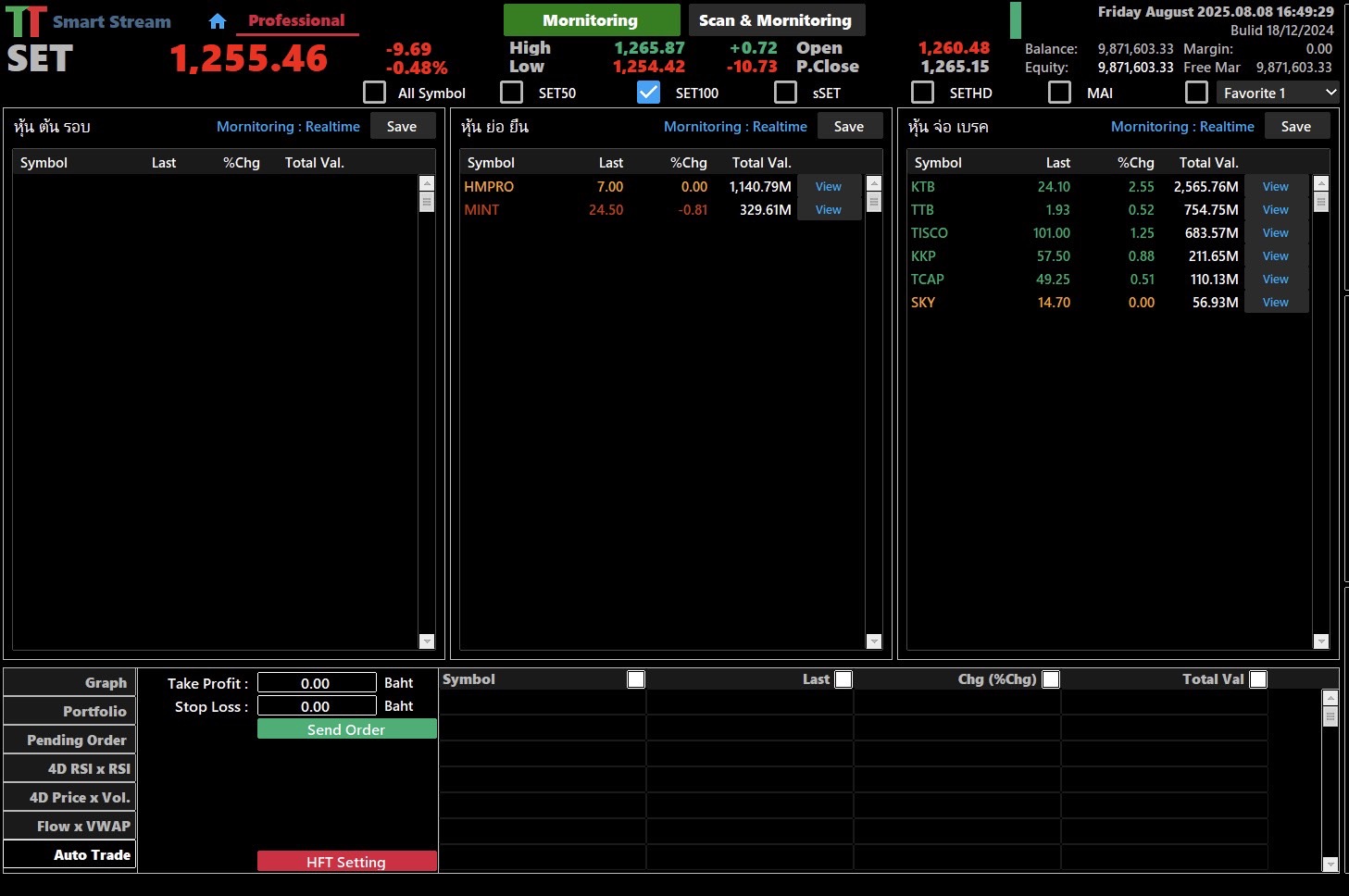Click scrollbar thumb in bottom order table
This screenshot has width=1349, height=896.
(x=1330, y=716)
